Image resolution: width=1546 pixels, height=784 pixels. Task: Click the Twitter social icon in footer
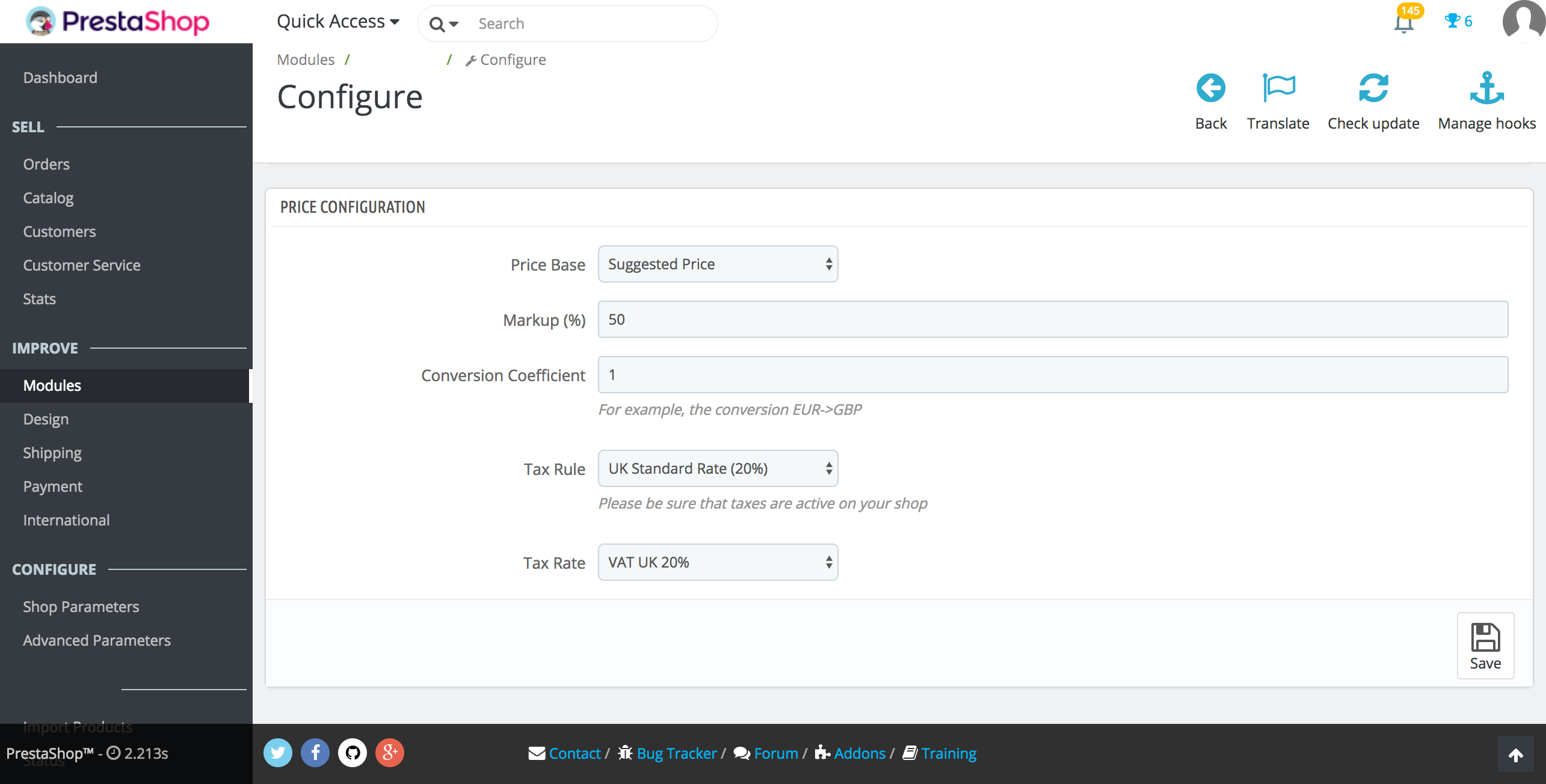pos(278,753)
